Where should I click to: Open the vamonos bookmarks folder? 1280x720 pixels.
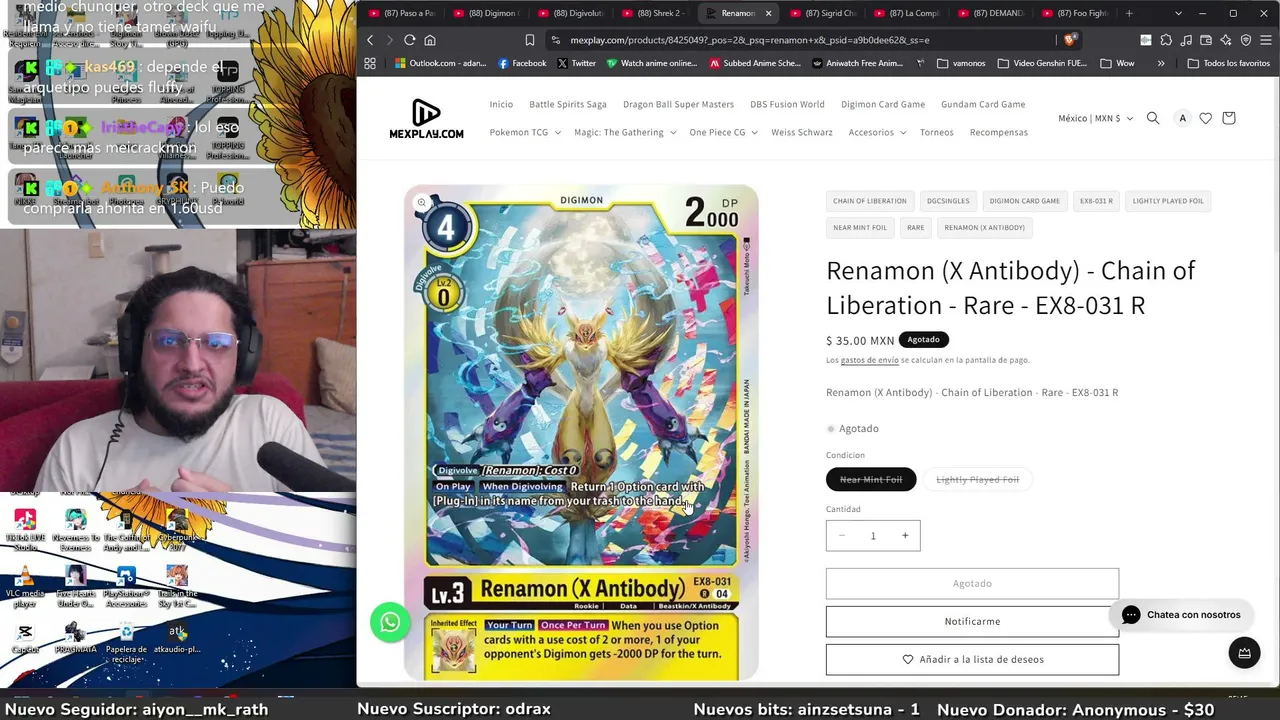(x=961, y=63)
